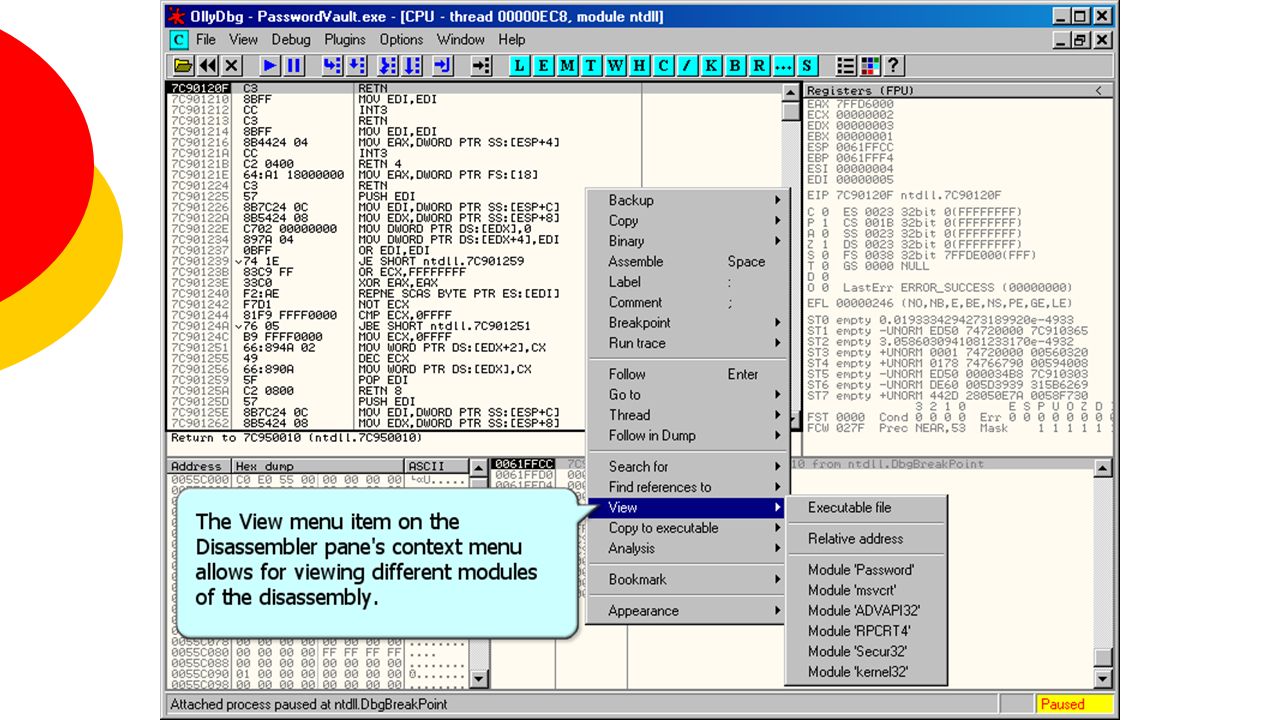The image size is (1280, 720).
Task: Click the Open file toolbar icon
Action: pos(183,66)
